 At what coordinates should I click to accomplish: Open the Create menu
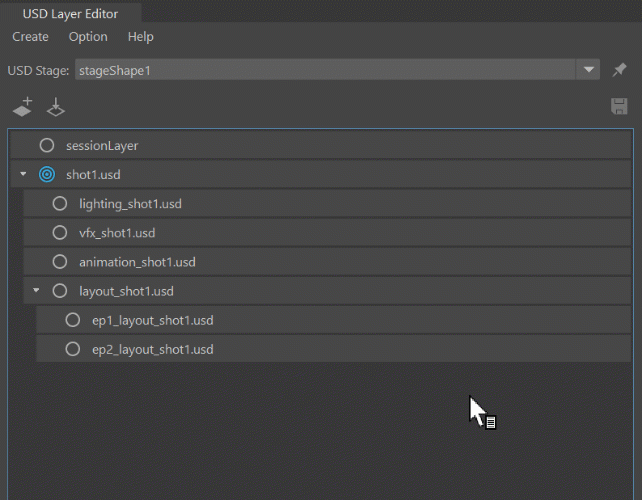point(30,37)
